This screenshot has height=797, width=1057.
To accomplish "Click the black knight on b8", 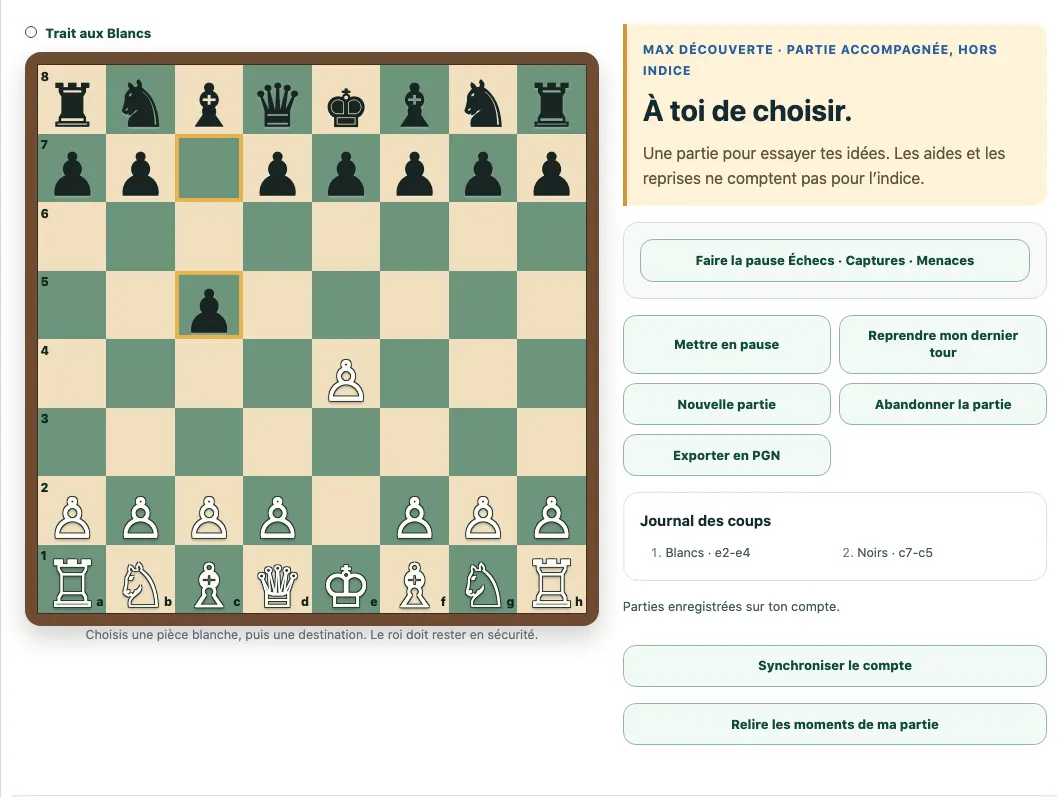I will (x=141, y=99).
